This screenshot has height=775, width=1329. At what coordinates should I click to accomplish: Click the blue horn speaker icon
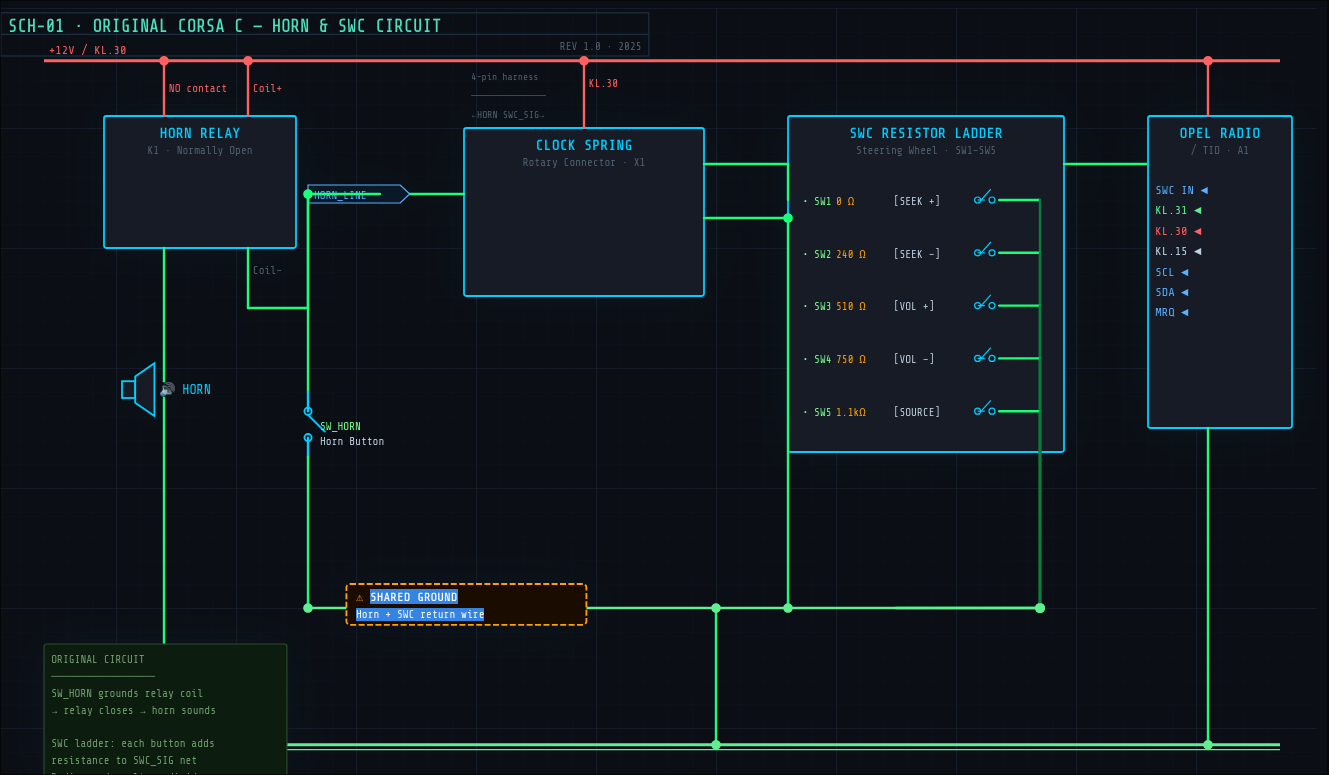(x=140, y=389)
